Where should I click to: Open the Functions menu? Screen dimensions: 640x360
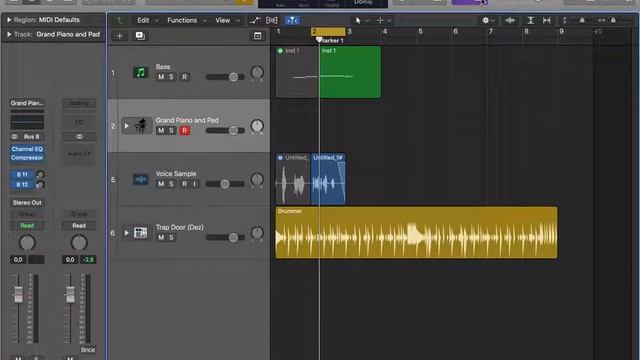[187, 20]
